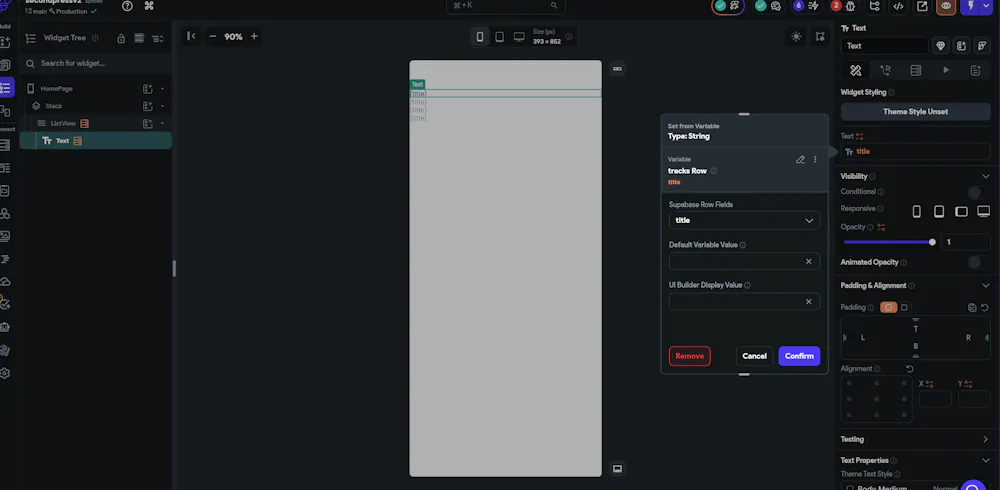This screenshot has width=1000, height=490.
Task: Clear the Default Variable Value field
Action: click(809, 261)
